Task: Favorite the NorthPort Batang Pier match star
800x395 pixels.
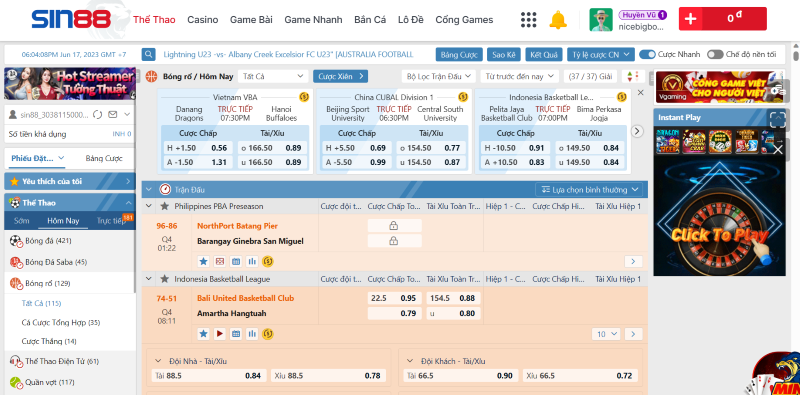Action: [203, 261]
